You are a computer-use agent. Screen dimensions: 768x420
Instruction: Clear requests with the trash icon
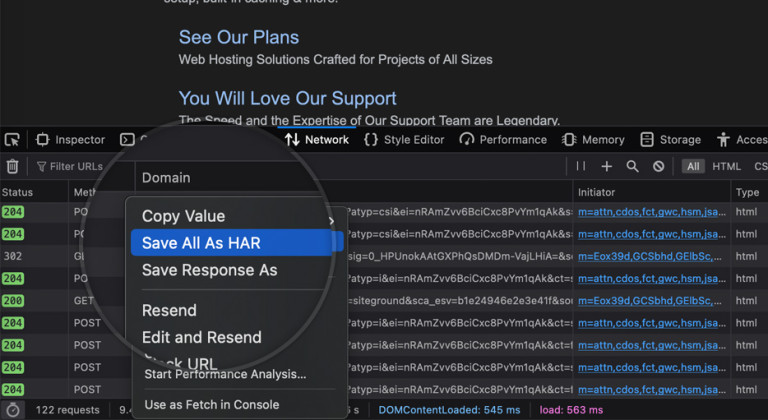tap(12, 167)
